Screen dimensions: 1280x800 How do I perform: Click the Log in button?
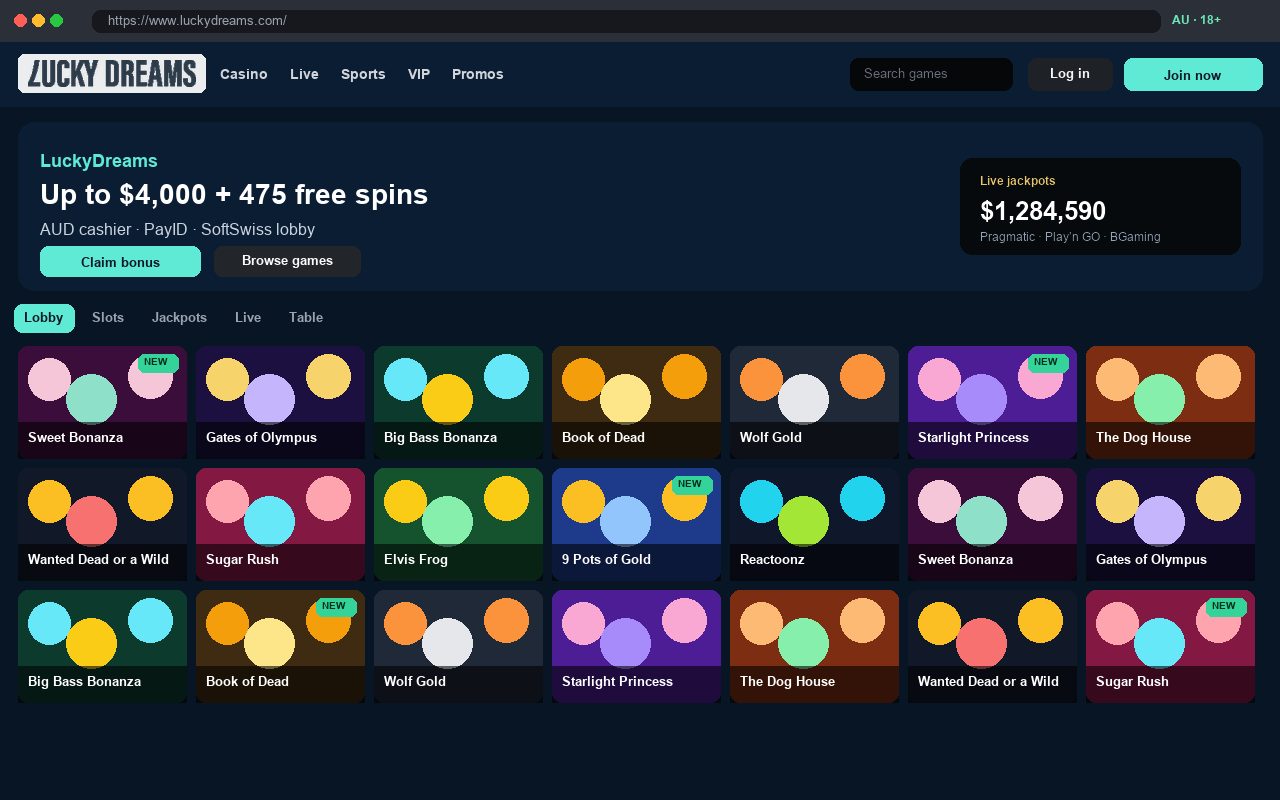click(x=1070, y=74)
